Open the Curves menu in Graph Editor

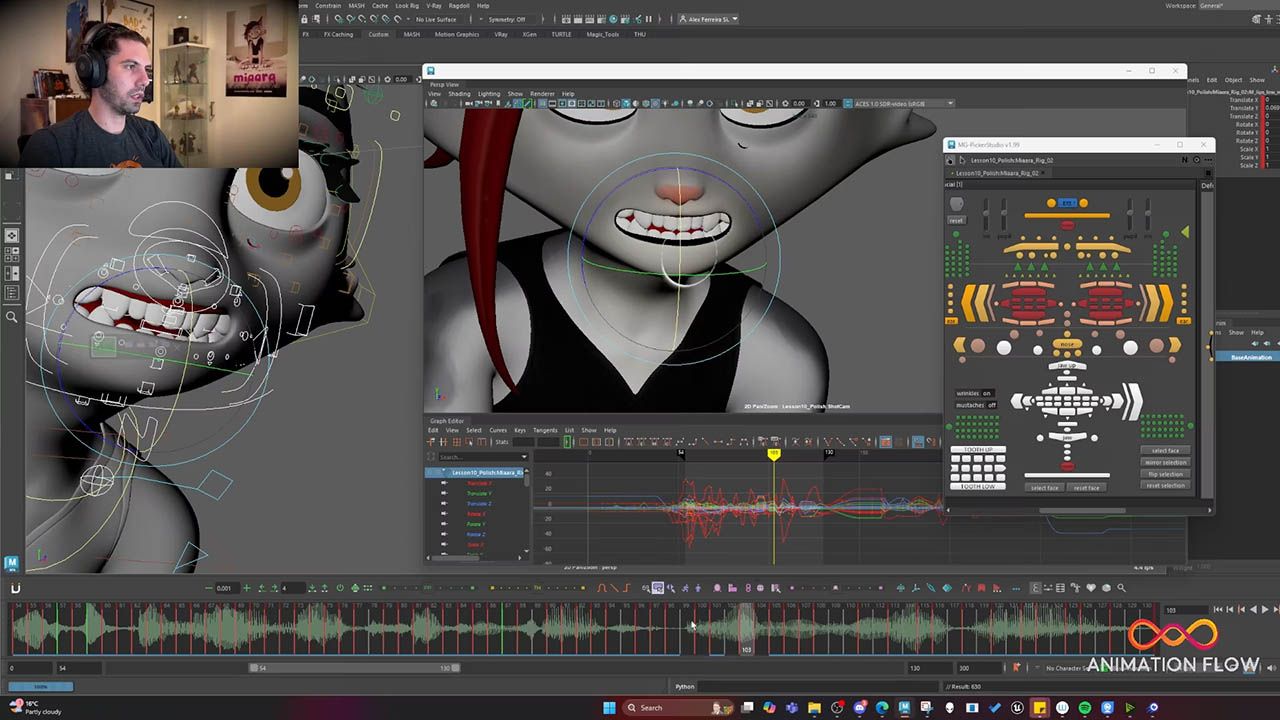497,430
